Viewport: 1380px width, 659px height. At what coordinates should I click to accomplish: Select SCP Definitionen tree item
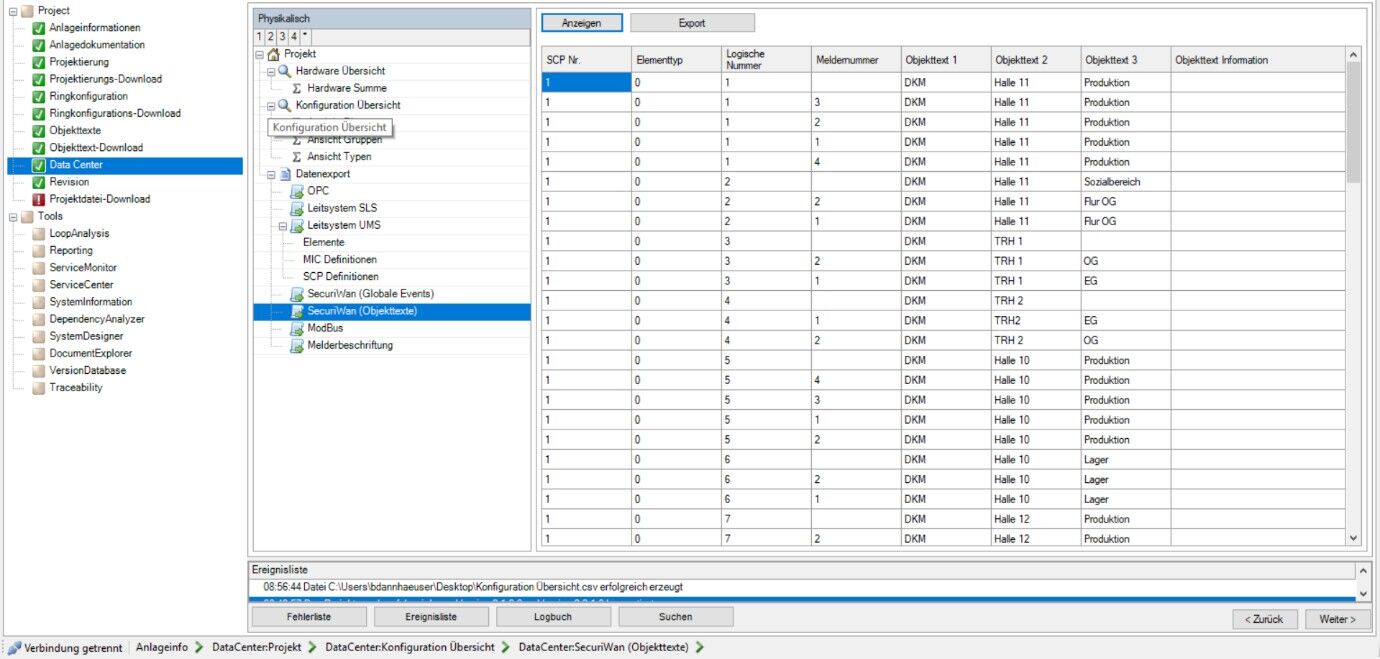coord(341,277)
